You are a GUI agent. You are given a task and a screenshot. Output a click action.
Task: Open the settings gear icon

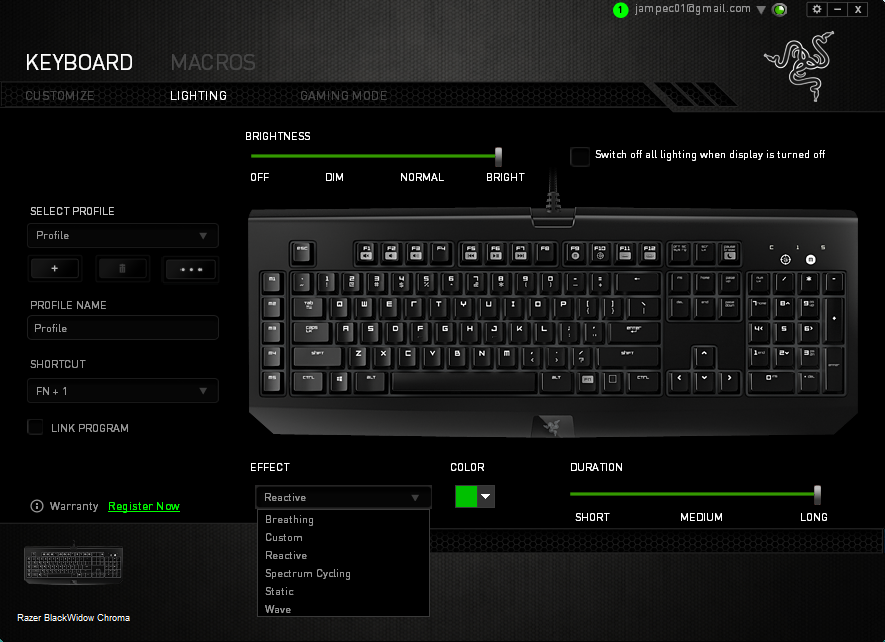[x=817, y=9]
